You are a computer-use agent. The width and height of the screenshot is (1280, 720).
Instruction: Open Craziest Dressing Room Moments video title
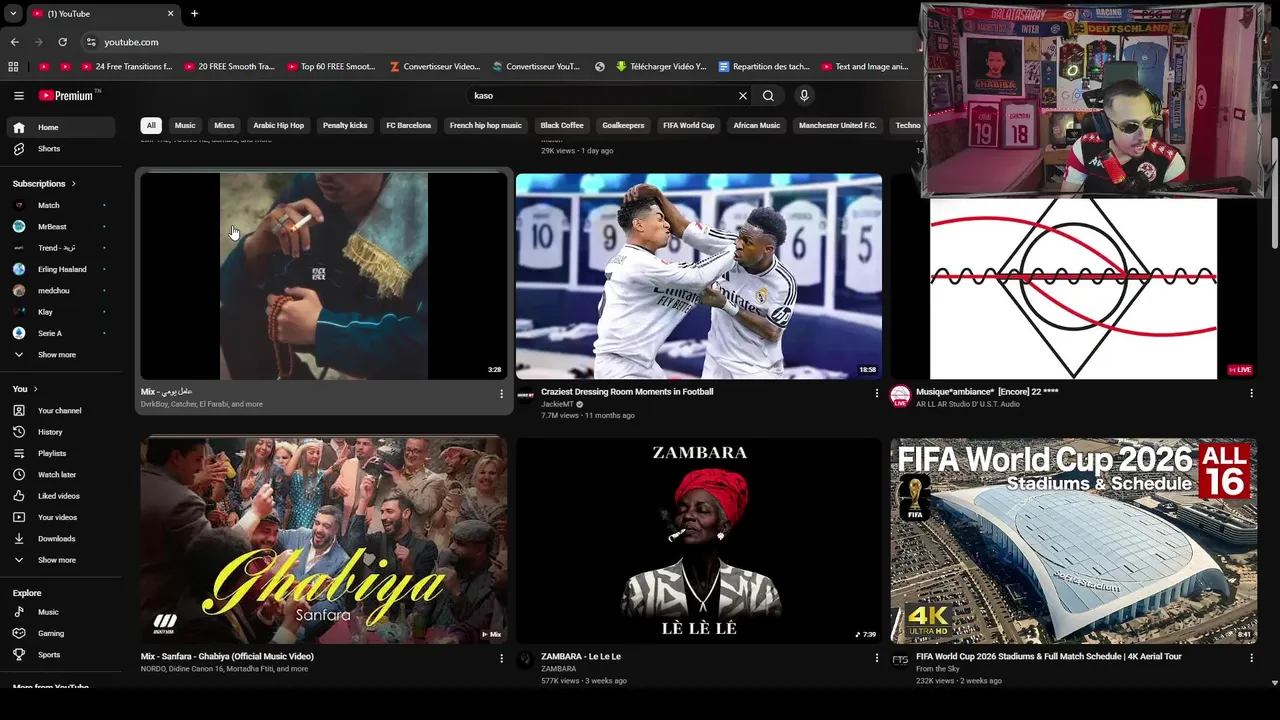pyautogui.click(x=627, y=392)
